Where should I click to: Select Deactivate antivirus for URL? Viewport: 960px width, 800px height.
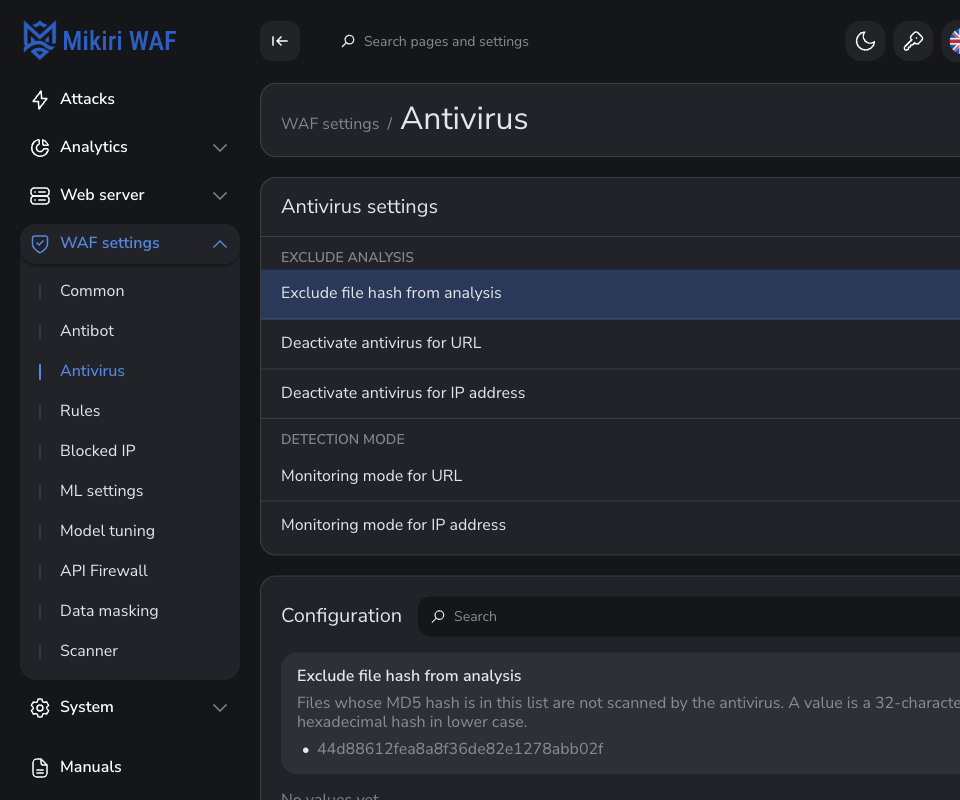(610, 343)
